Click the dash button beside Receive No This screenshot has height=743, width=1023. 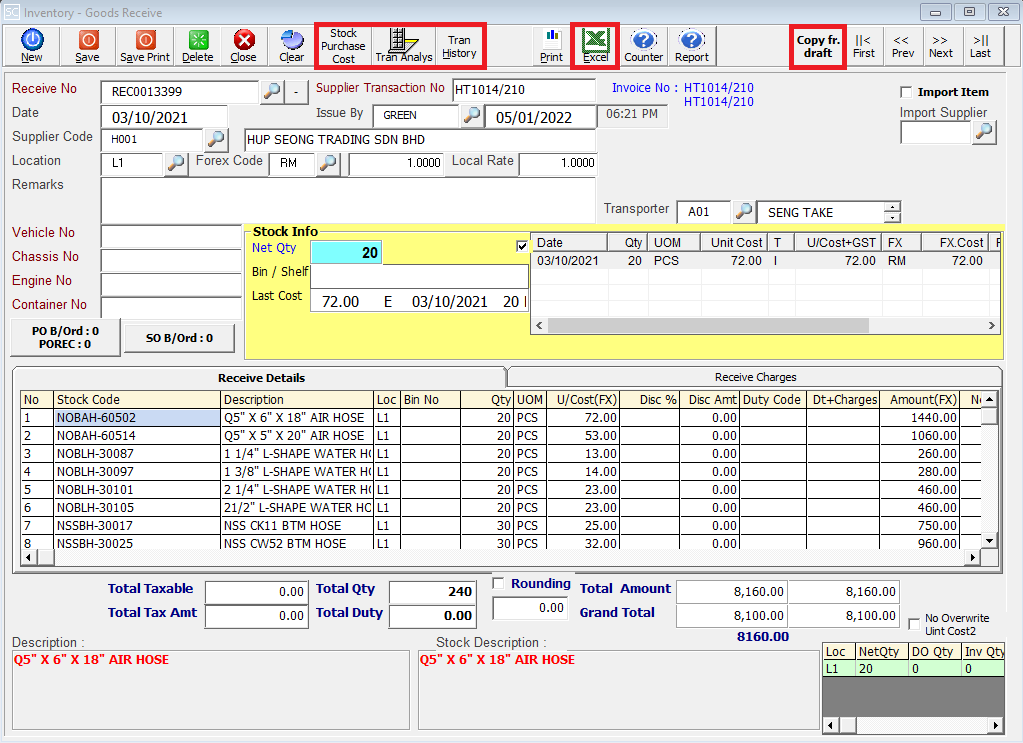[296, 91]
